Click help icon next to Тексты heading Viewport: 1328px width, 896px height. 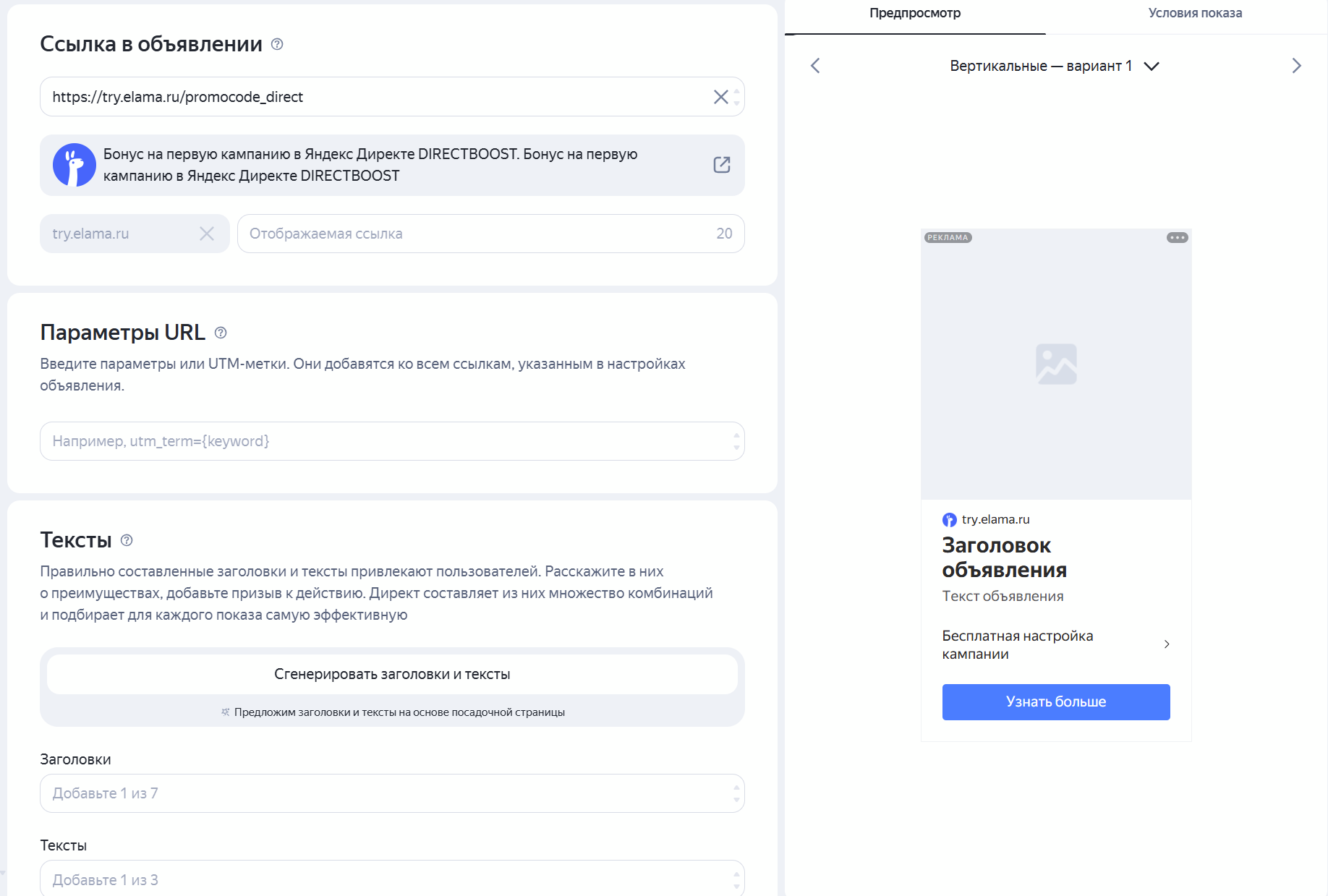(x=127, y=540)
